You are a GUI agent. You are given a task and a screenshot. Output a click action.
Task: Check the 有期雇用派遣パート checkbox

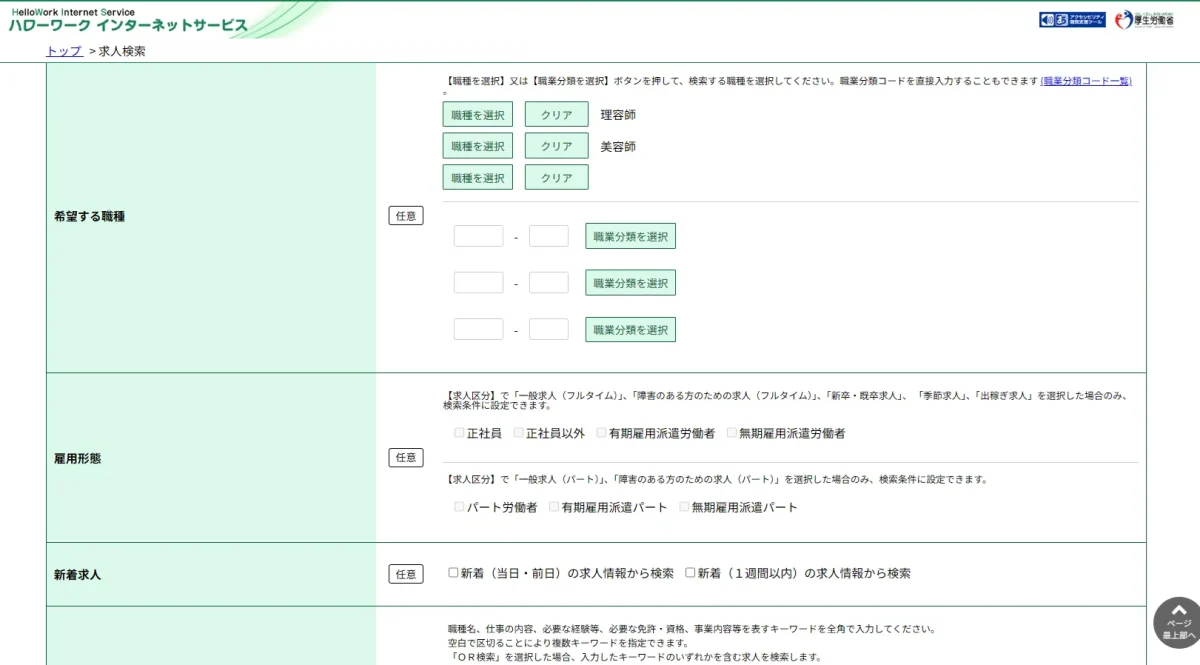[554, 507]
